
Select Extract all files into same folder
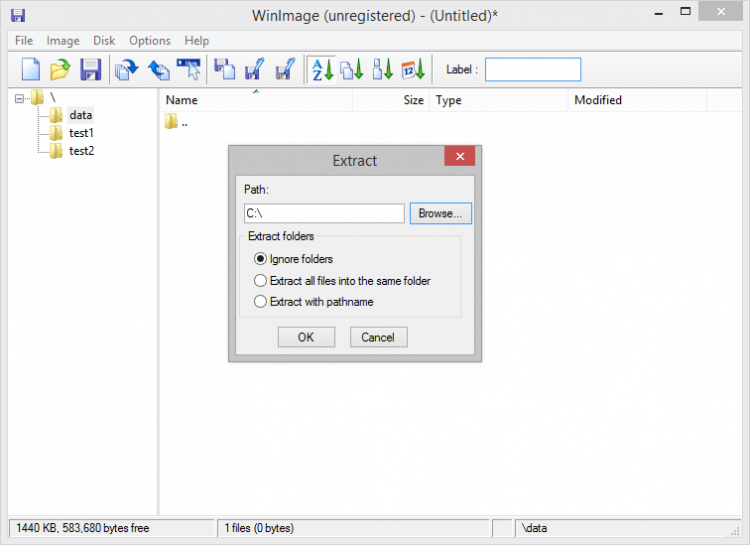tap(260, 280)
